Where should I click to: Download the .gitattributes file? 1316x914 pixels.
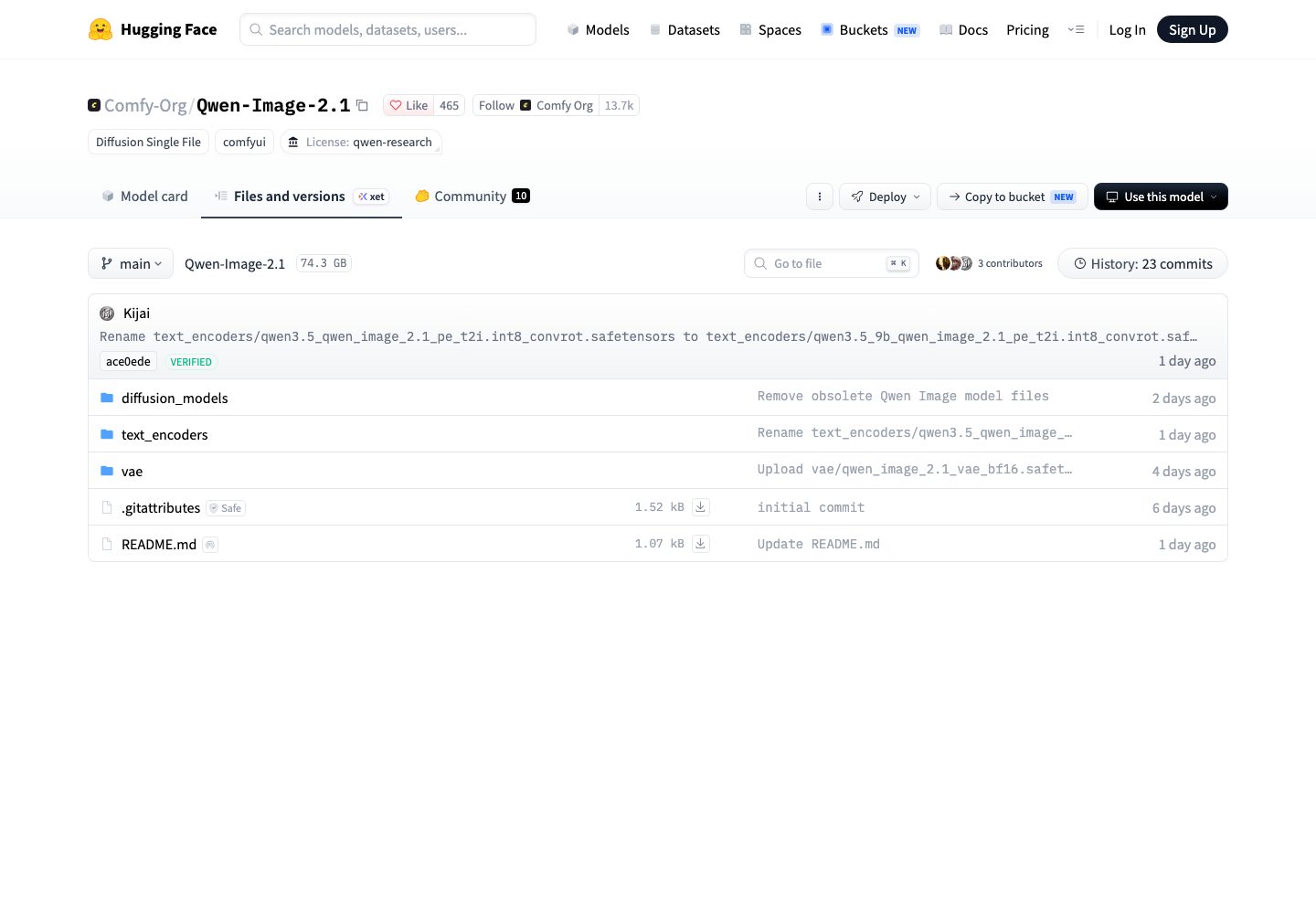700,507
